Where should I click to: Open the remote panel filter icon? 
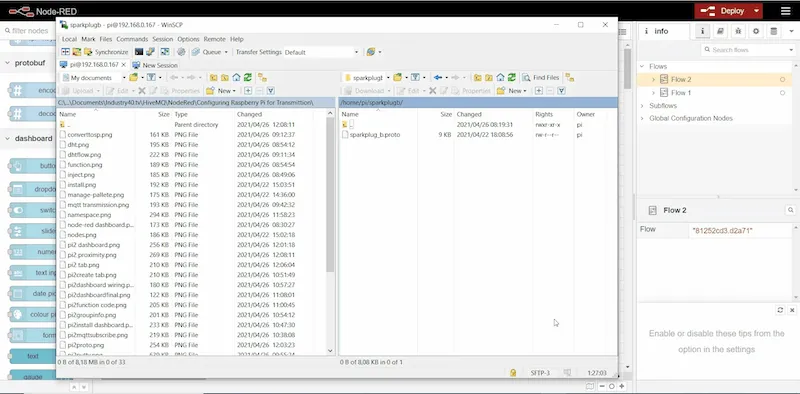415,78
